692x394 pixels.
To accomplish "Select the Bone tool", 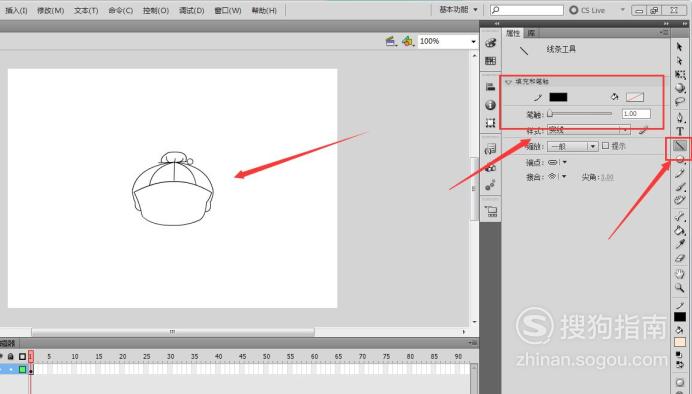I will [x=680, y=217].
